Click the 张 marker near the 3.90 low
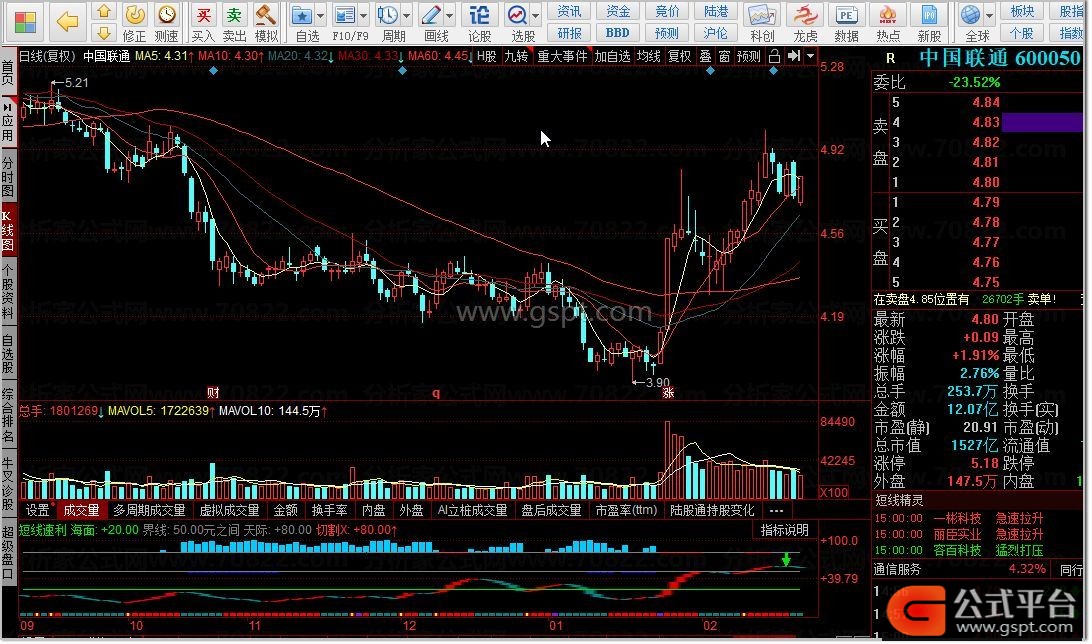The height and width of the screenshot is (644, 1092). tap(668, 393)
